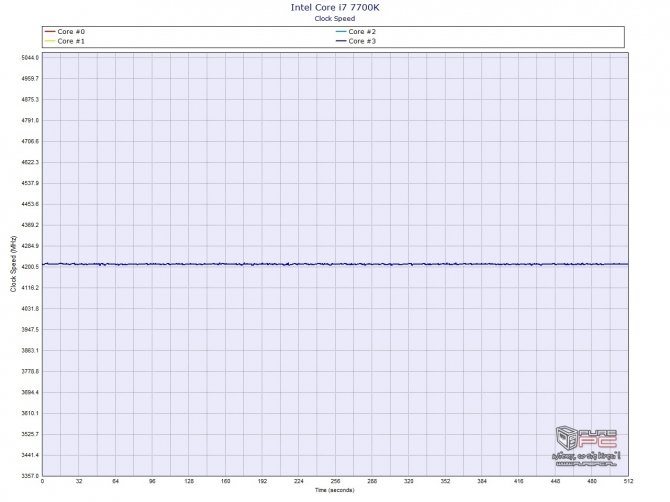The height and width of the screenshot is (502, 670).
Task: Click the Time (seconds) axis label
Action: click(x=335, y=490)
